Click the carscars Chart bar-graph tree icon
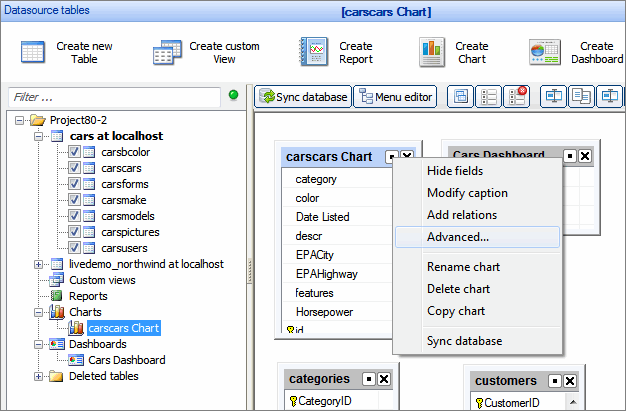This screenshot has width=626, height=411. click(76, 328)
